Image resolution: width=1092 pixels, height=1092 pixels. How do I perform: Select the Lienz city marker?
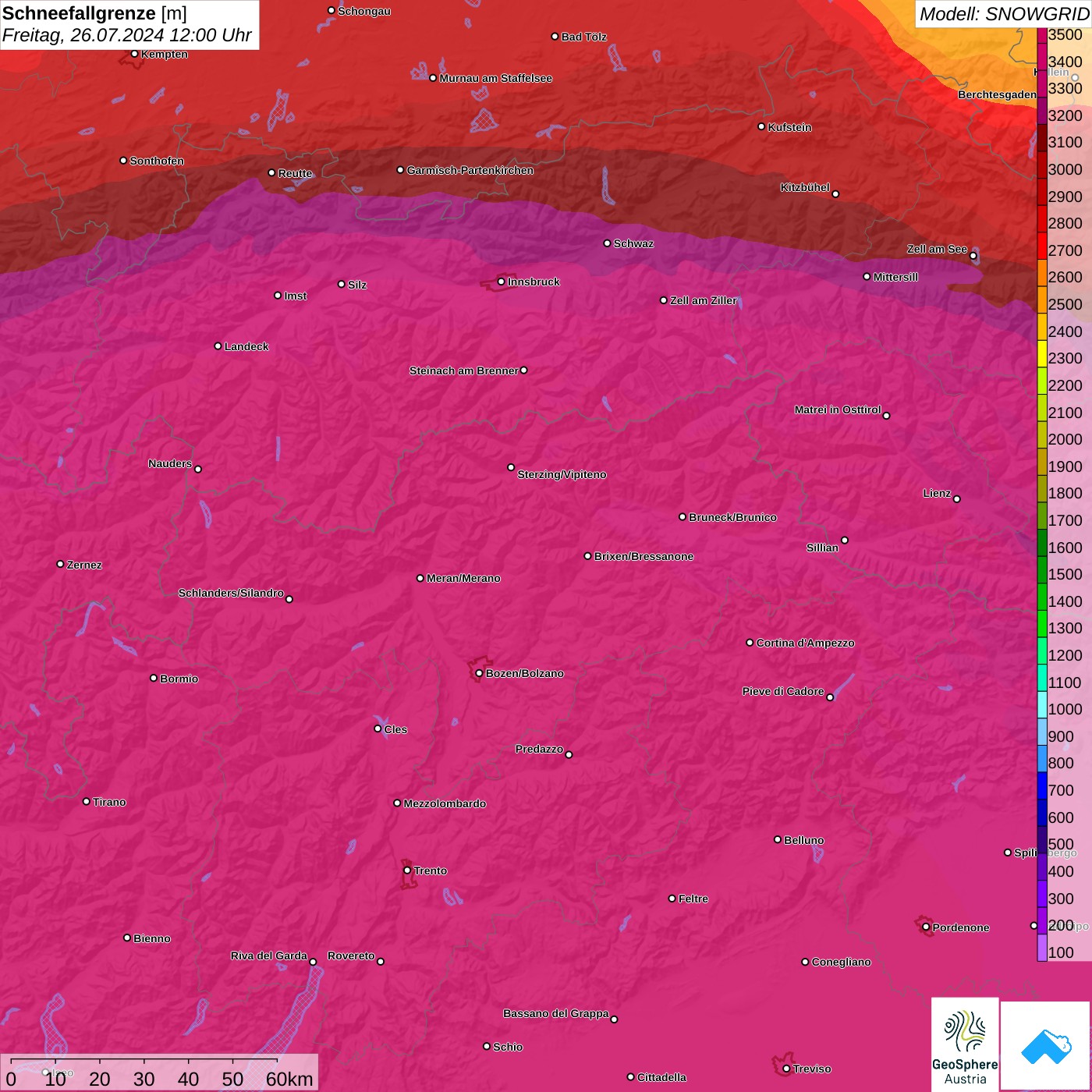coord(957,499)
